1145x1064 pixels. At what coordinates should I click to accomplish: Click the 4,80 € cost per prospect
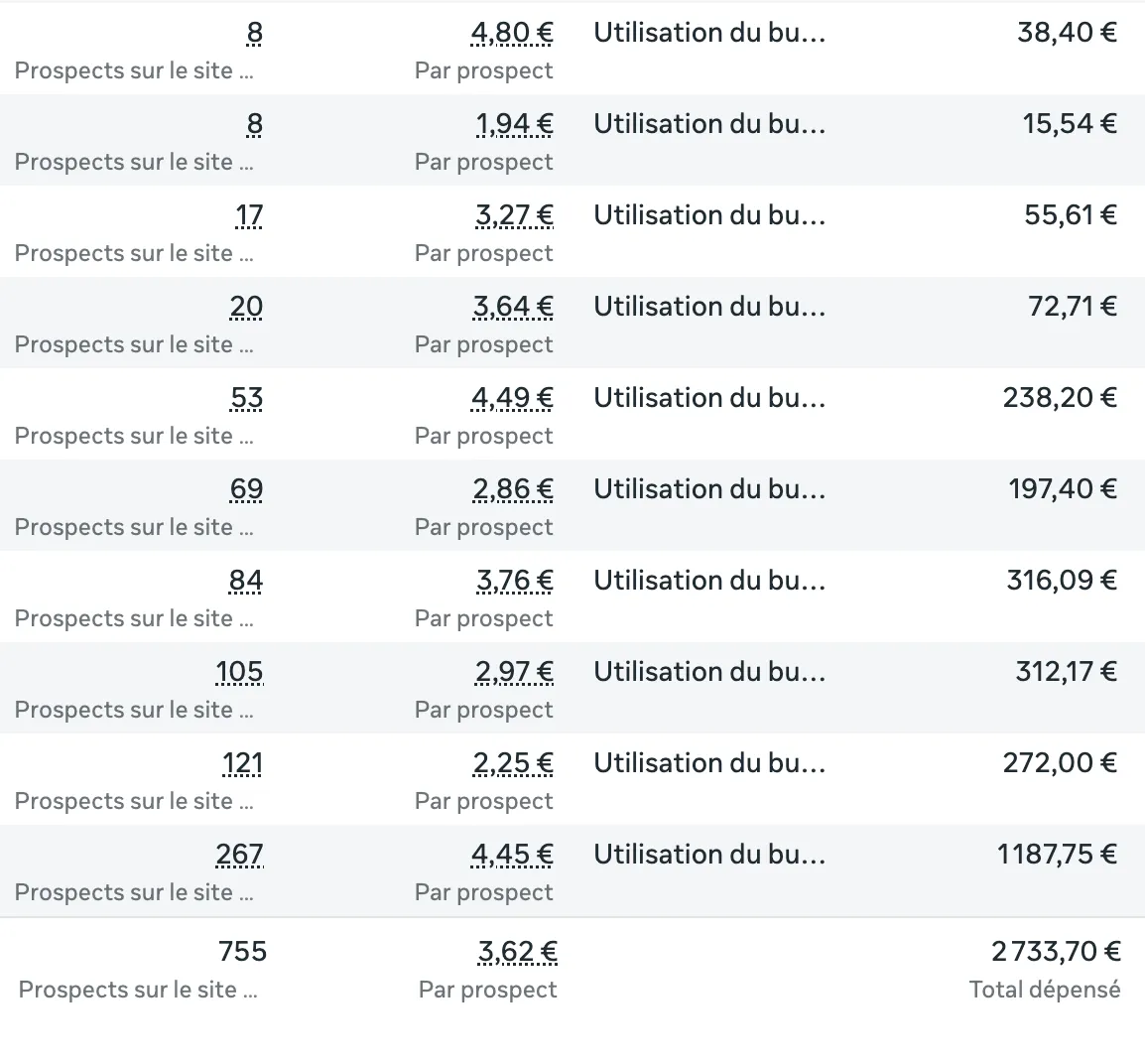click(x=512, y=33)
